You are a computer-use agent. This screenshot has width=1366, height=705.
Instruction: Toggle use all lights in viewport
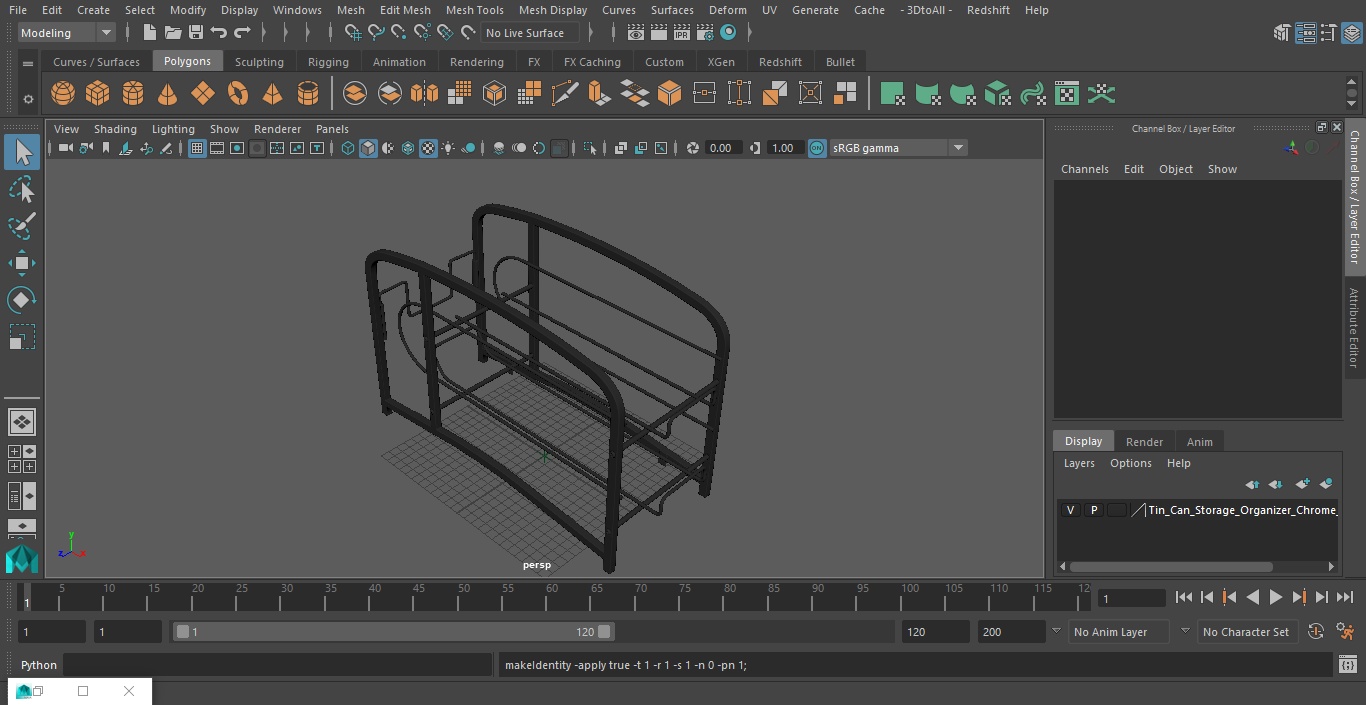[448, 148]
